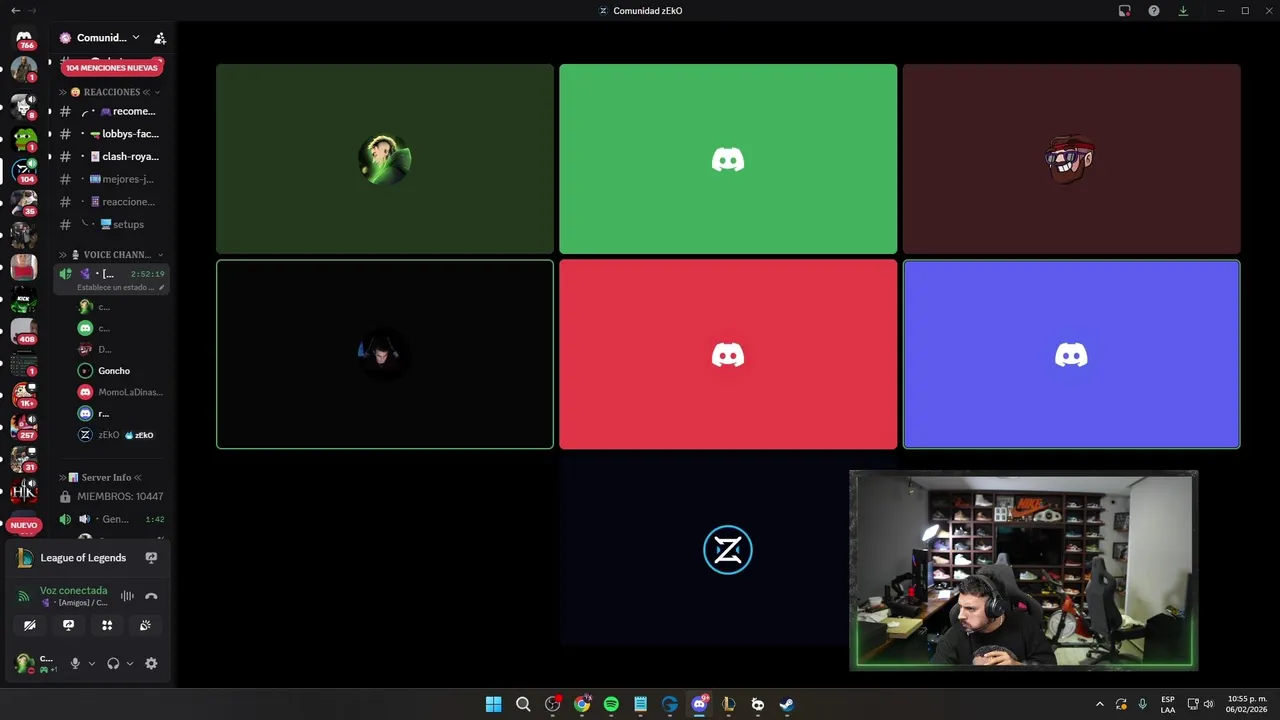Open the Help question mark icon
1280x720 pixels.
[1154, 11]
